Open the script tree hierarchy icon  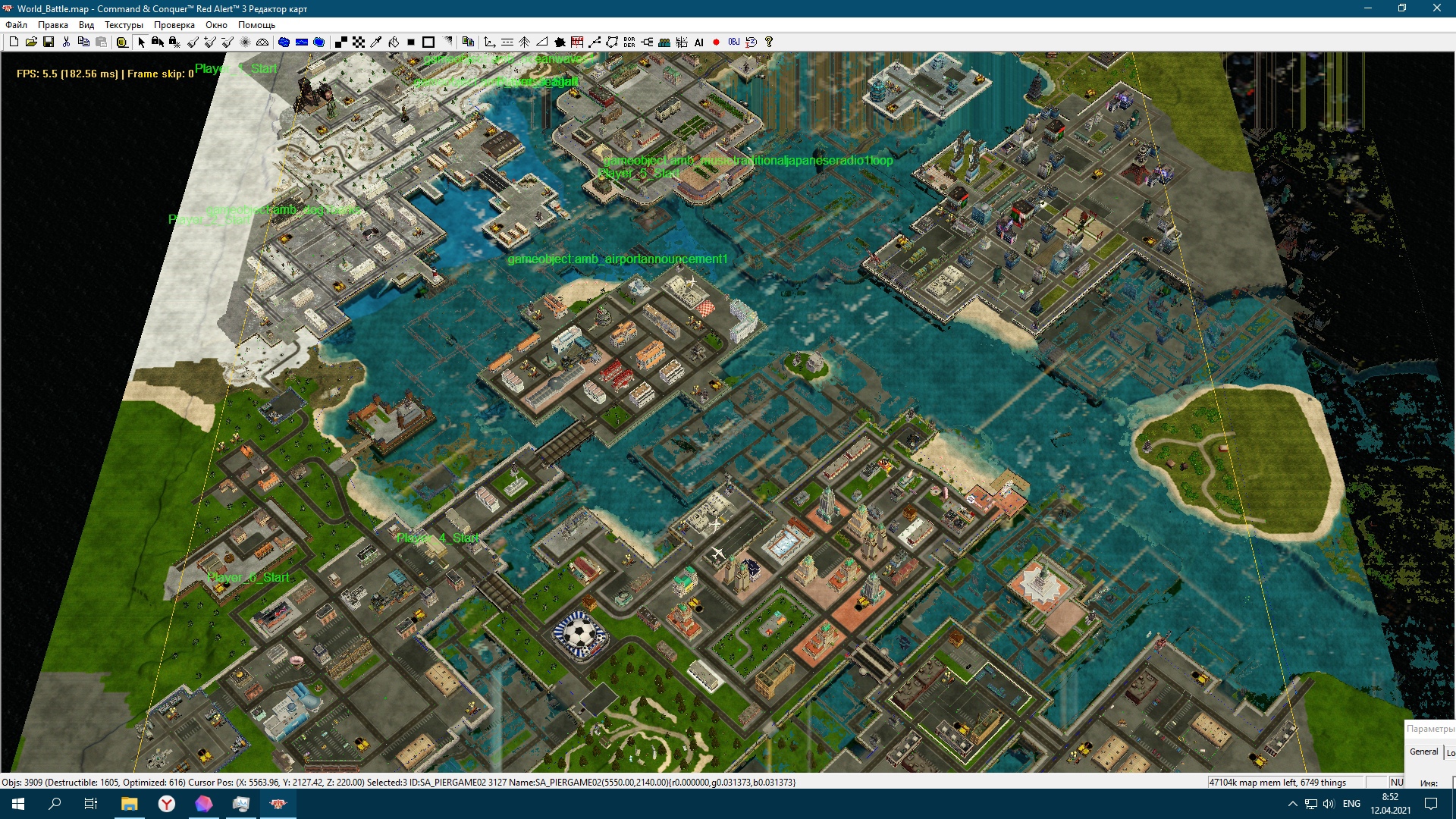pyautogui.click(x=647, y=42)
